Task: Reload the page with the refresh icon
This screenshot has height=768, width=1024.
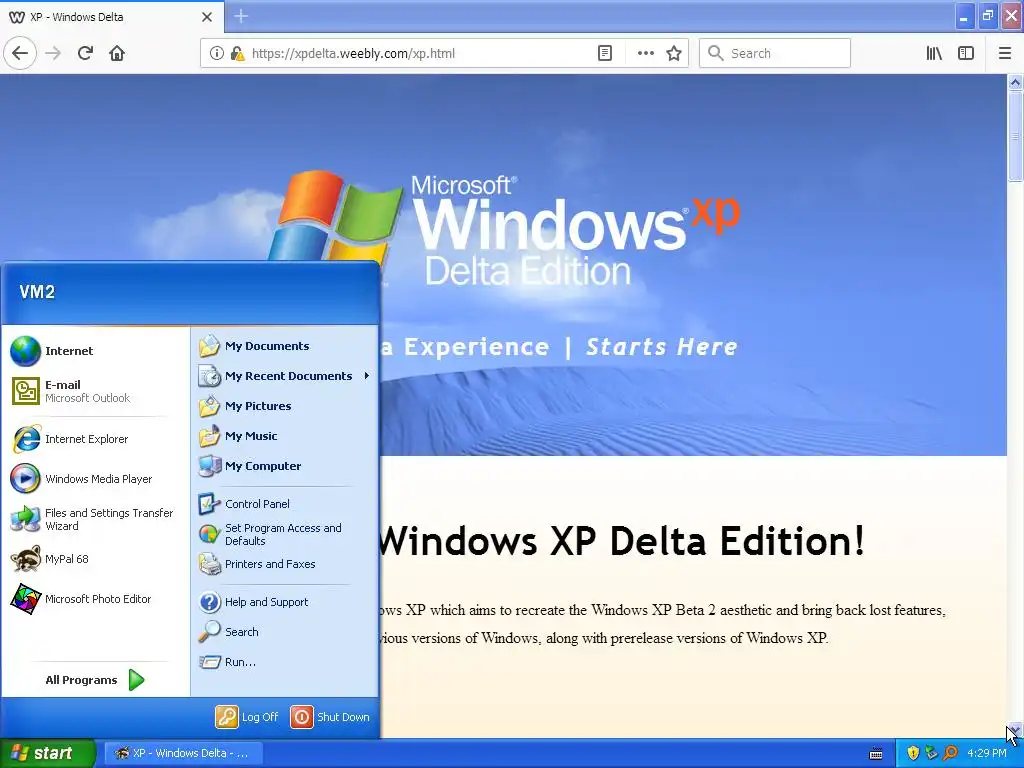Action: tap(85, 53)
